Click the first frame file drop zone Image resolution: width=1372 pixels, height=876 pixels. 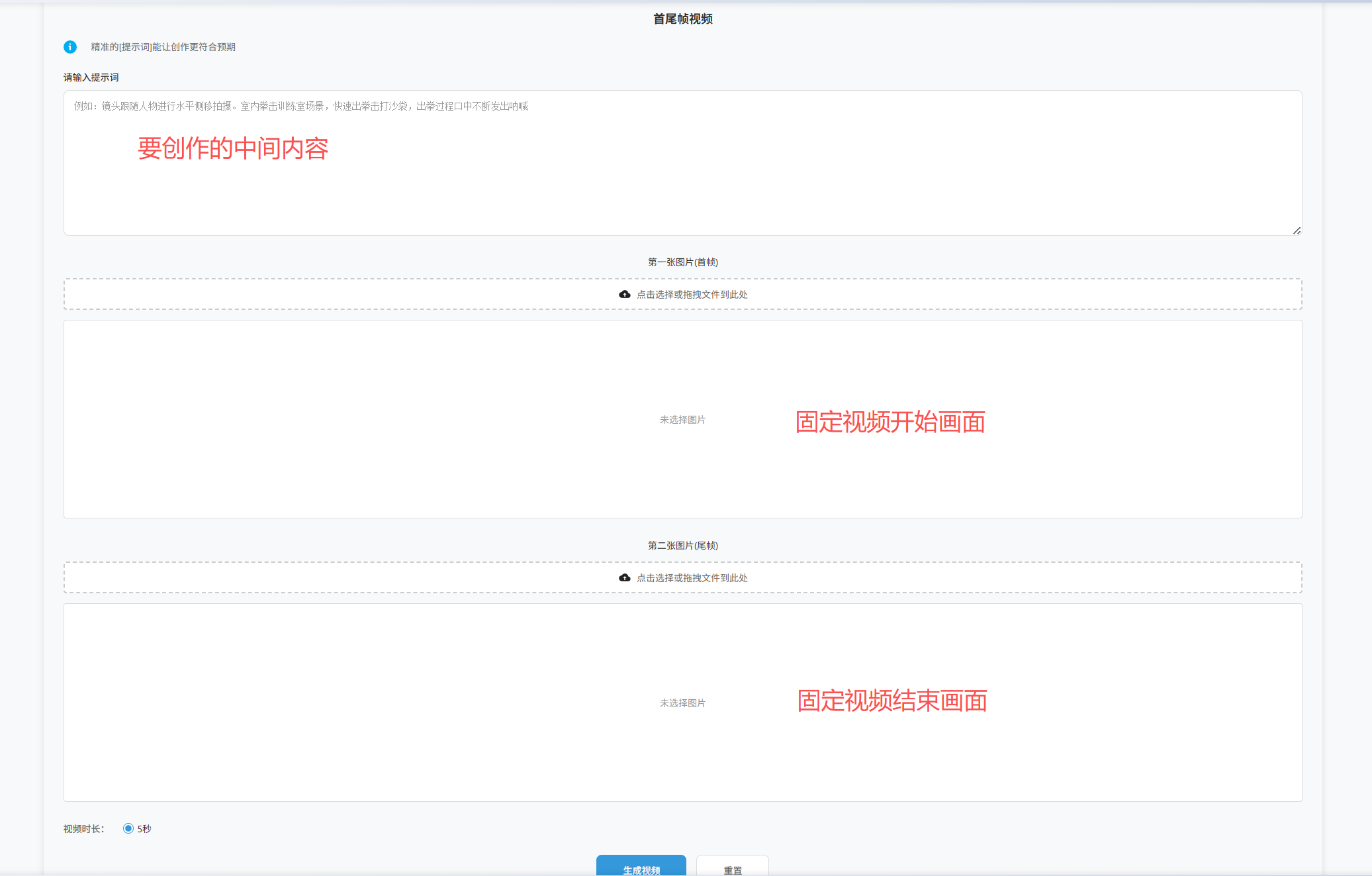click(682, 294)
